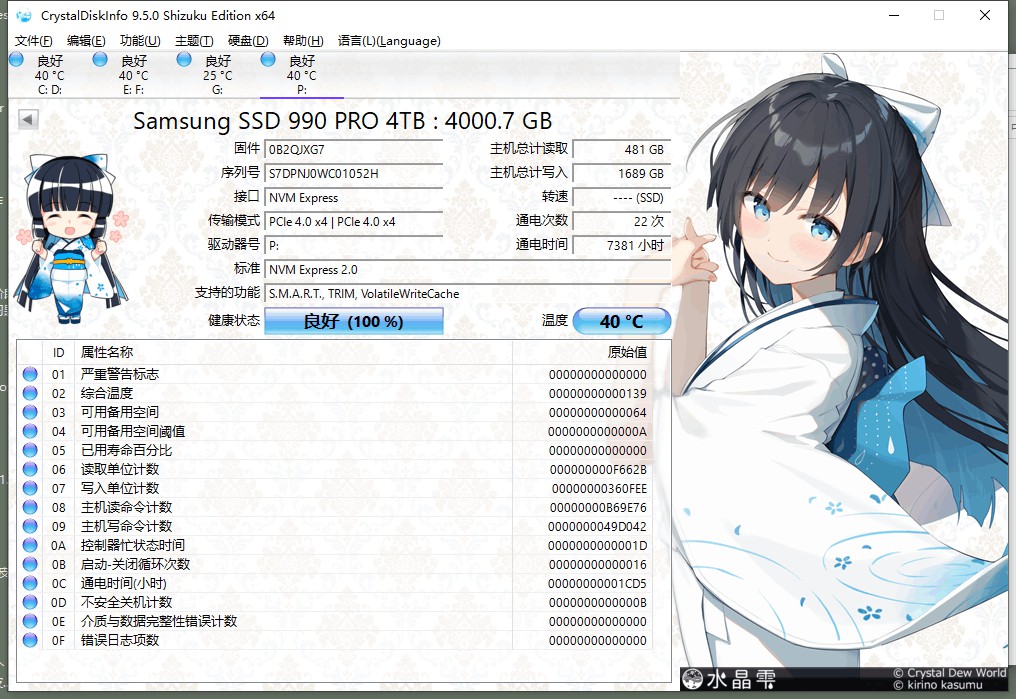
Task: Click the status orb of attribute 05
Action: pyautogui.click(x=30, y=450)
